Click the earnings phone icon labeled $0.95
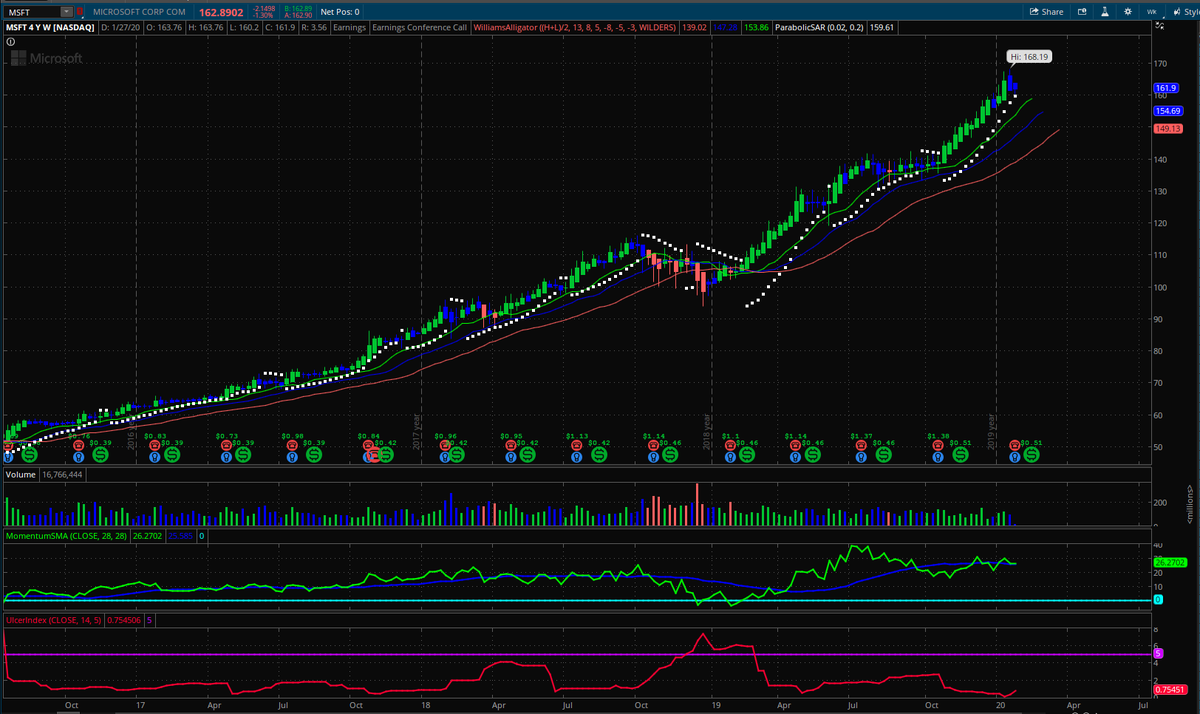This screenshot has width=1200, height=714. 510,446
